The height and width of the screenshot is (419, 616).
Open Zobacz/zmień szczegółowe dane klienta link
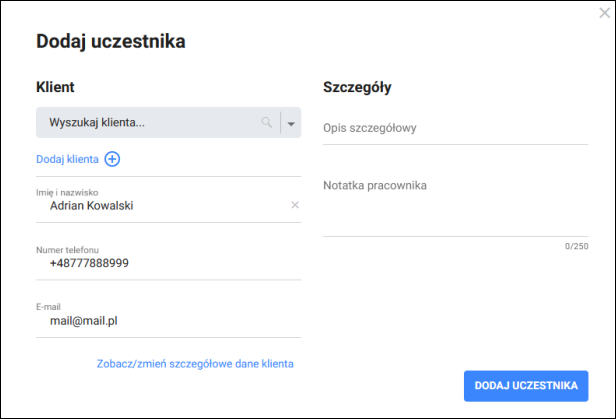pyautogui.click(x=195, y=364)
